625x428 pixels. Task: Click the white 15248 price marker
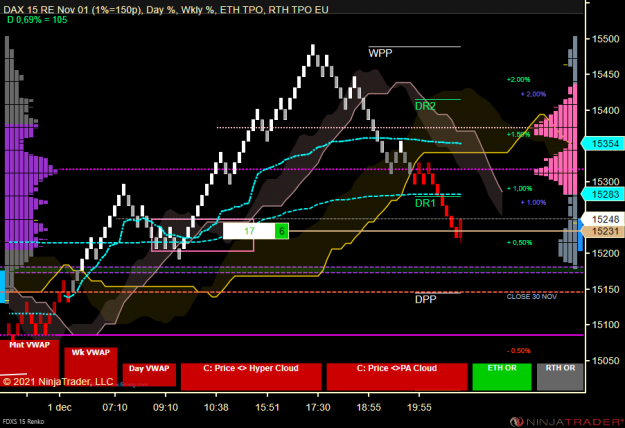[603, 219]
